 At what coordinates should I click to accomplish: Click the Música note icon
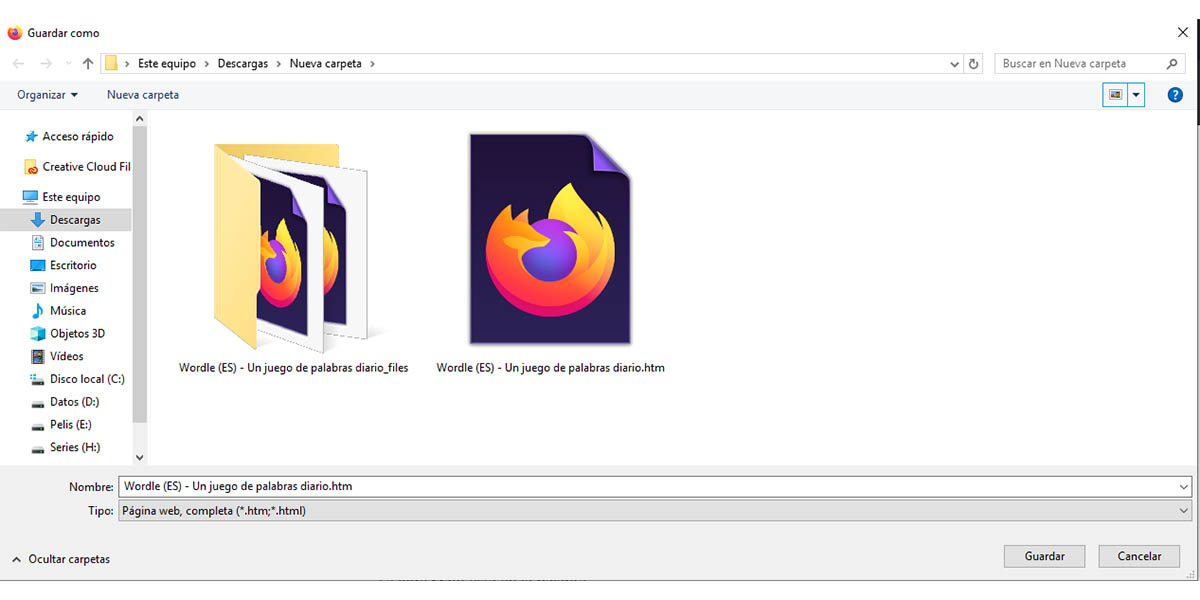tap(38, 311)
